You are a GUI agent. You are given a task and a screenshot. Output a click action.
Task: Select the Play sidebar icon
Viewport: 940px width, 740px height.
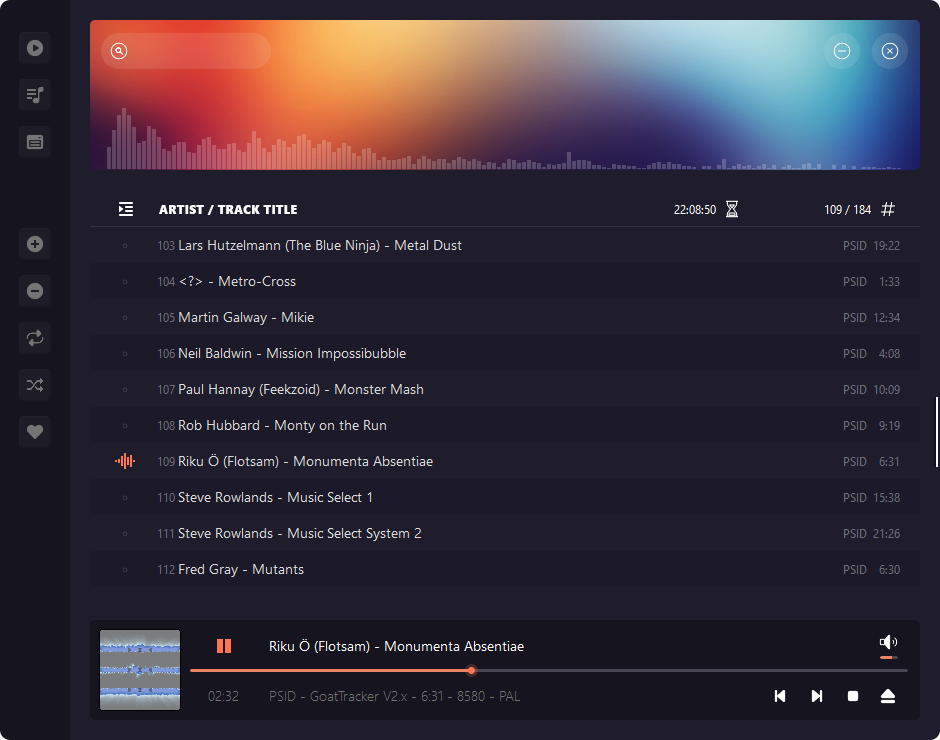pyautogui.click(x=34, y=47)
